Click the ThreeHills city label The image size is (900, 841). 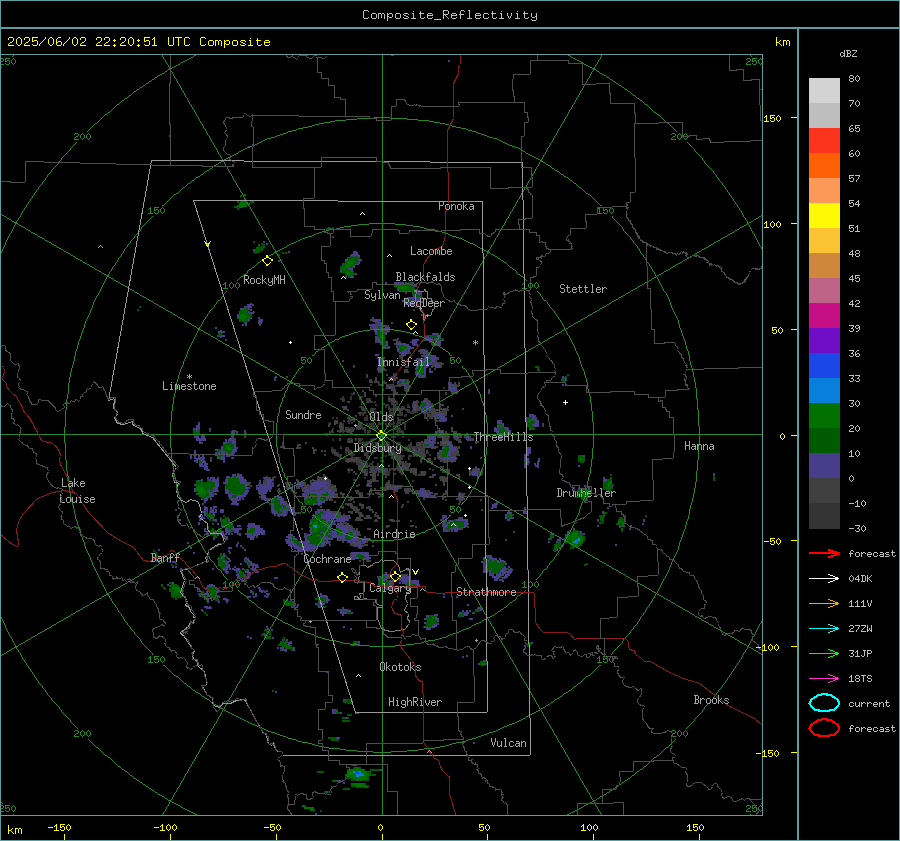tap(503, 437)
